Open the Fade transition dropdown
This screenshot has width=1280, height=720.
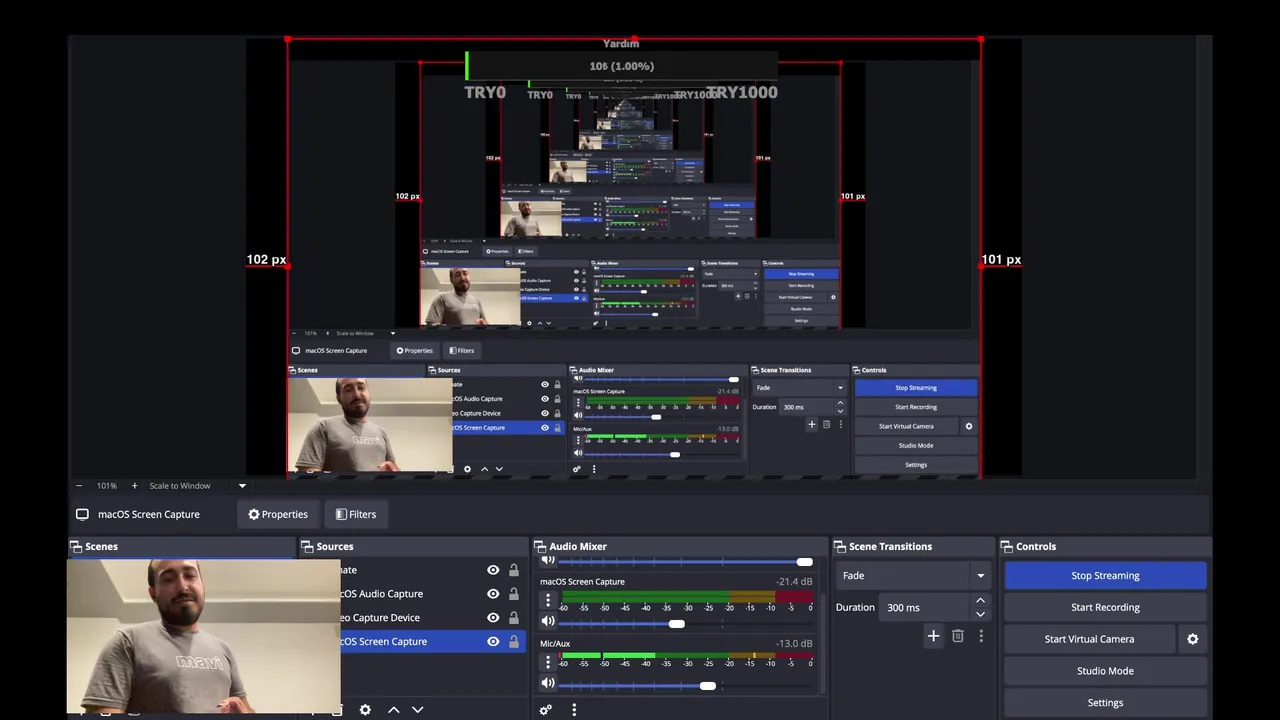tap(912, 576)
